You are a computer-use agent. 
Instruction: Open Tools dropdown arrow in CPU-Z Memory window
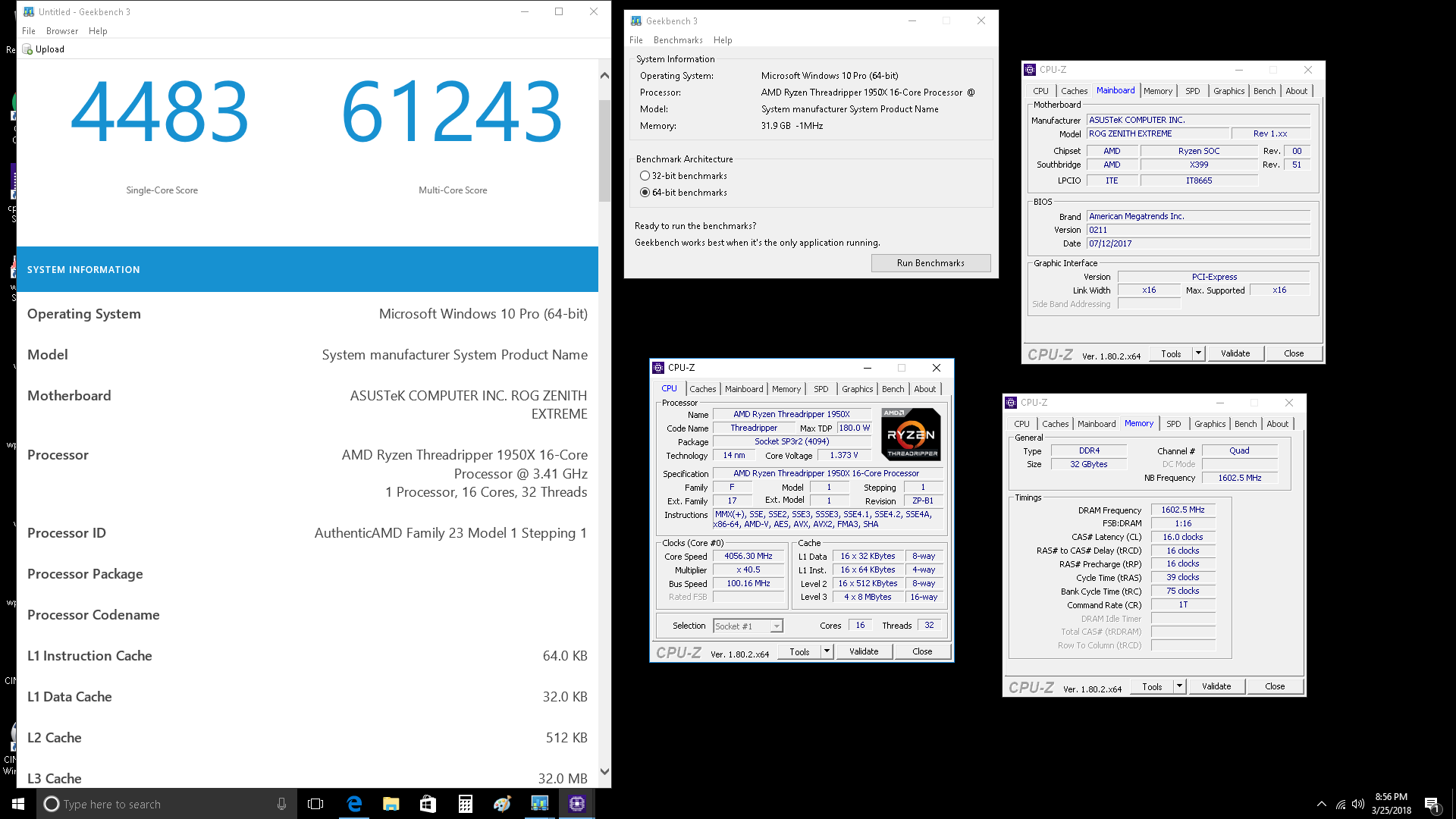point(1179,686)
